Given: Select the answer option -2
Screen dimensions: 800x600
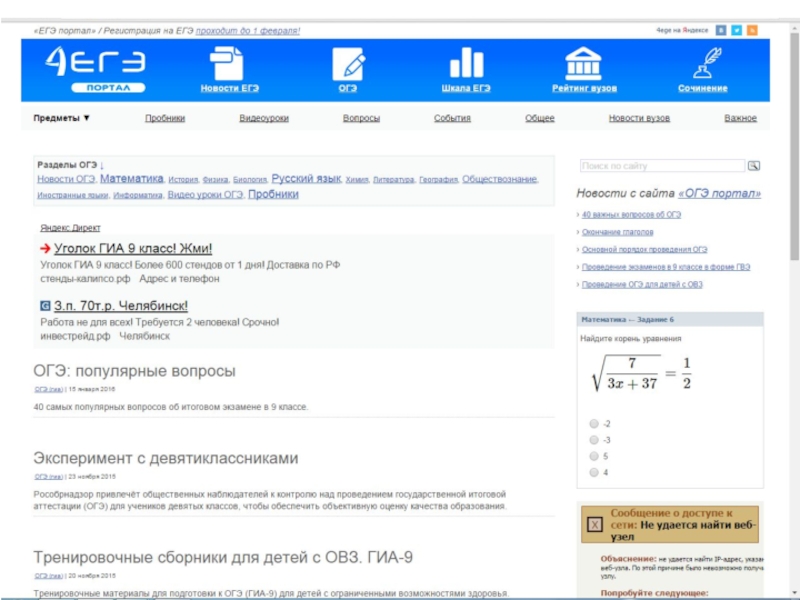Looking at the screenshot, I should [x=594, y=424].
